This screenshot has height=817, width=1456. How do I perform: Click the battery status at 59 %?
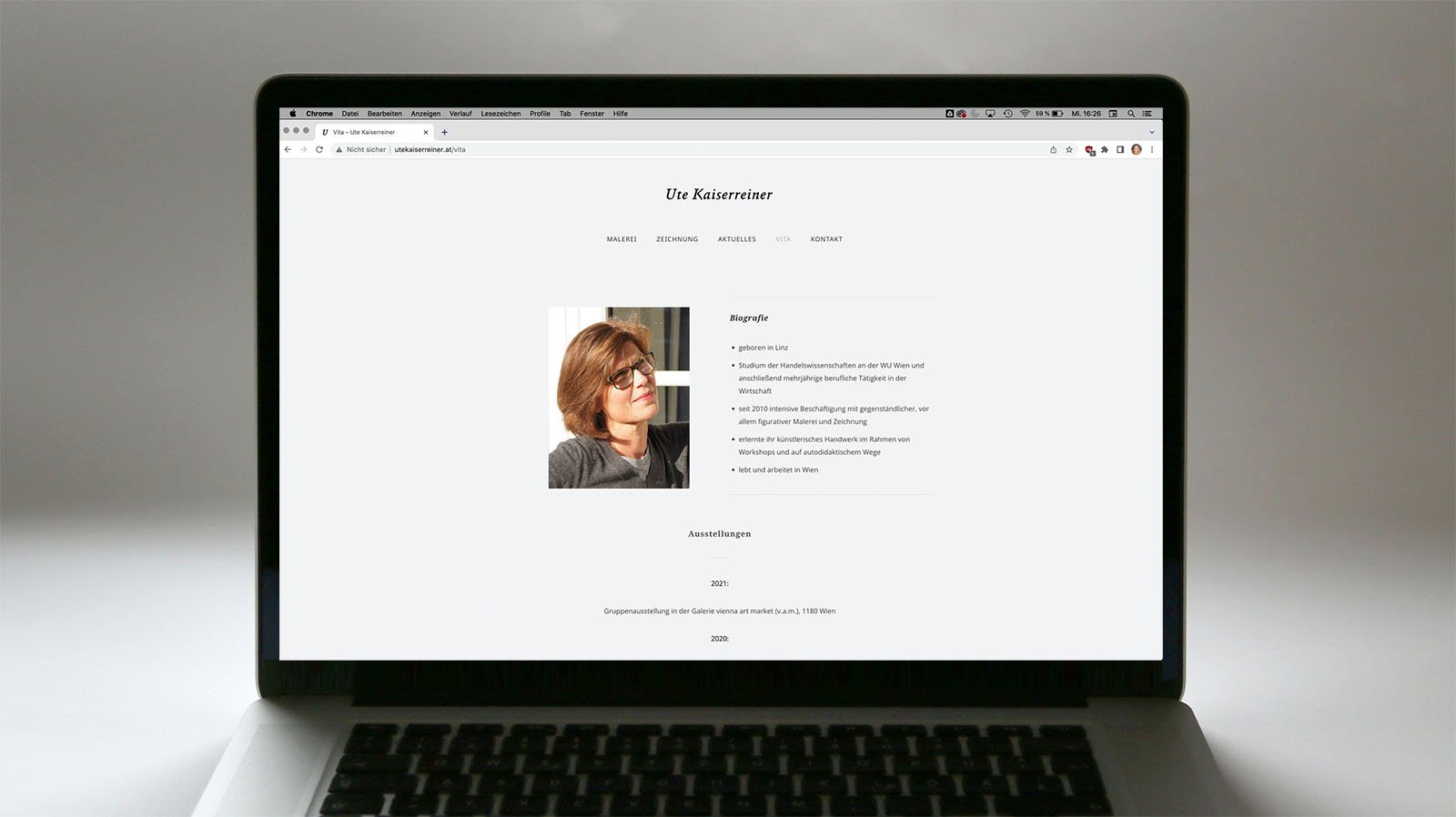(1049, 114)
